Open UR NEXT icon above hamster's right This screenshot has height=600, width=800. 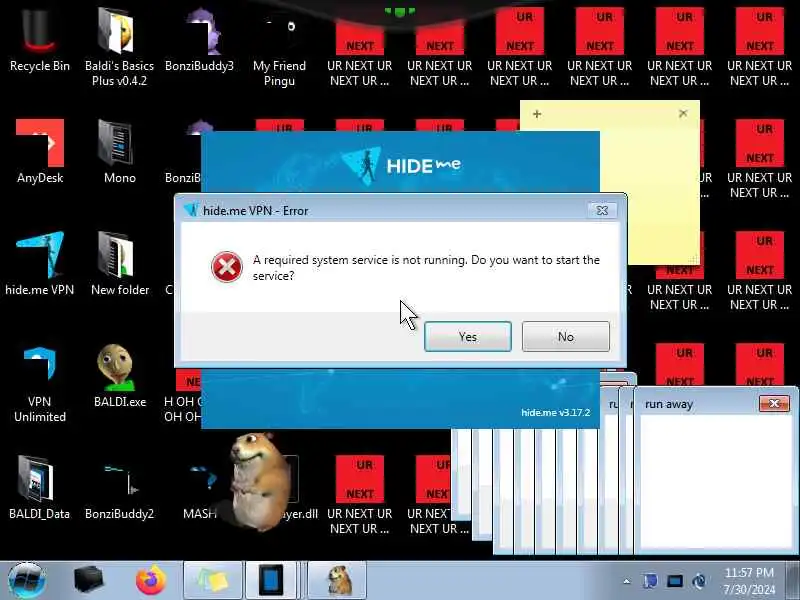[x=360, y=494]
